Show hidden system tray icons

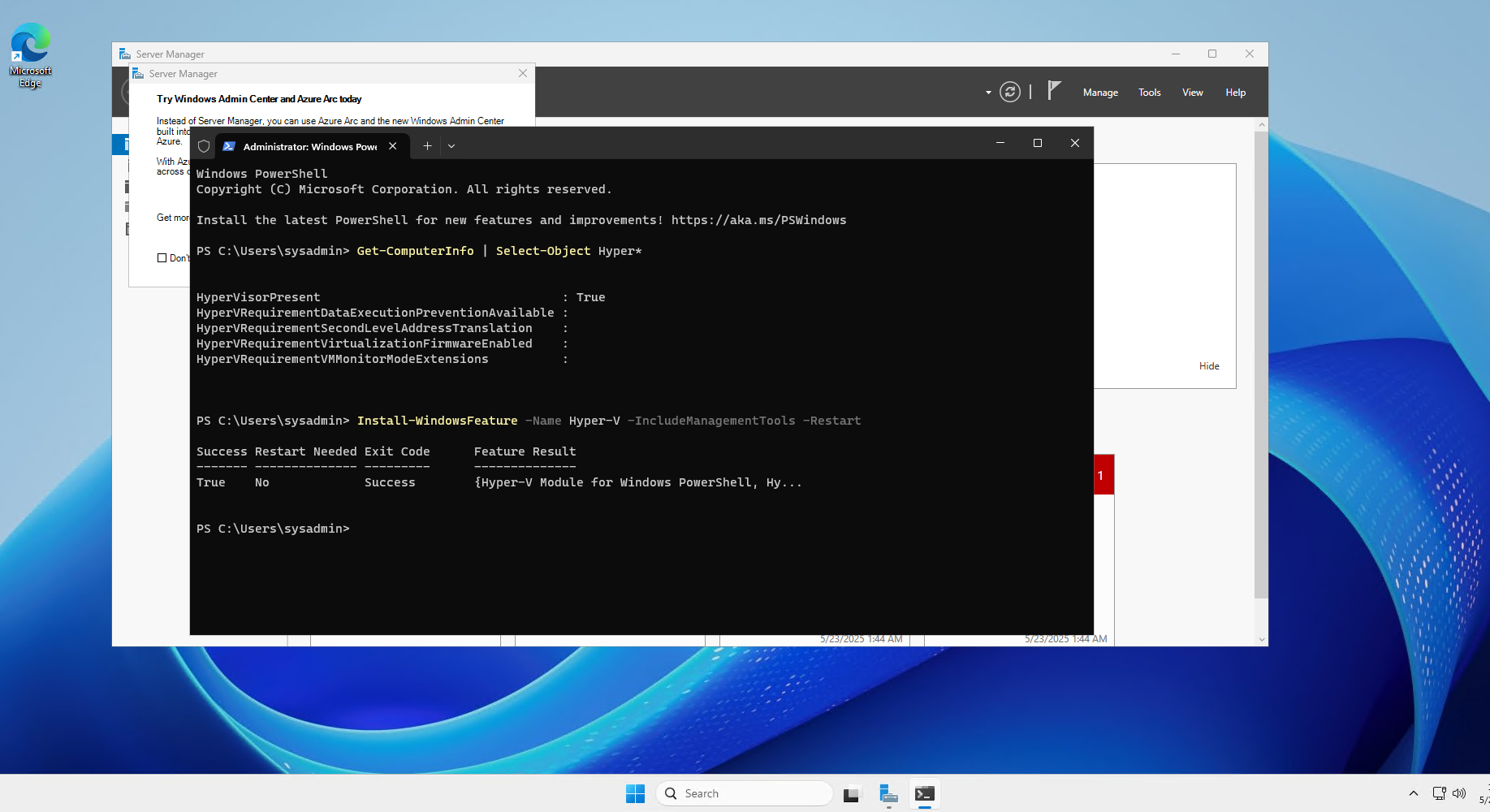coord(1414,793)
